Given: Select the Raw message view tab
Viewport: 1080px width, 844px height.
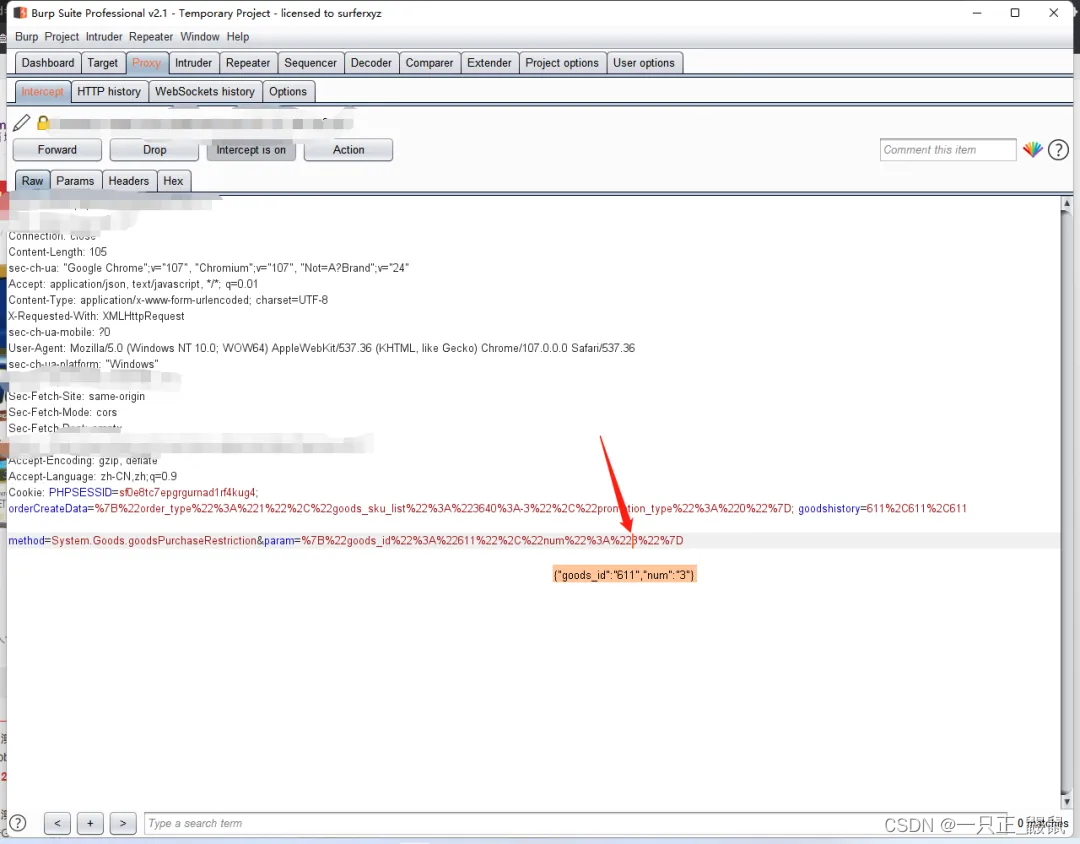Looking at the screenshot, I should tap(32, 181).
